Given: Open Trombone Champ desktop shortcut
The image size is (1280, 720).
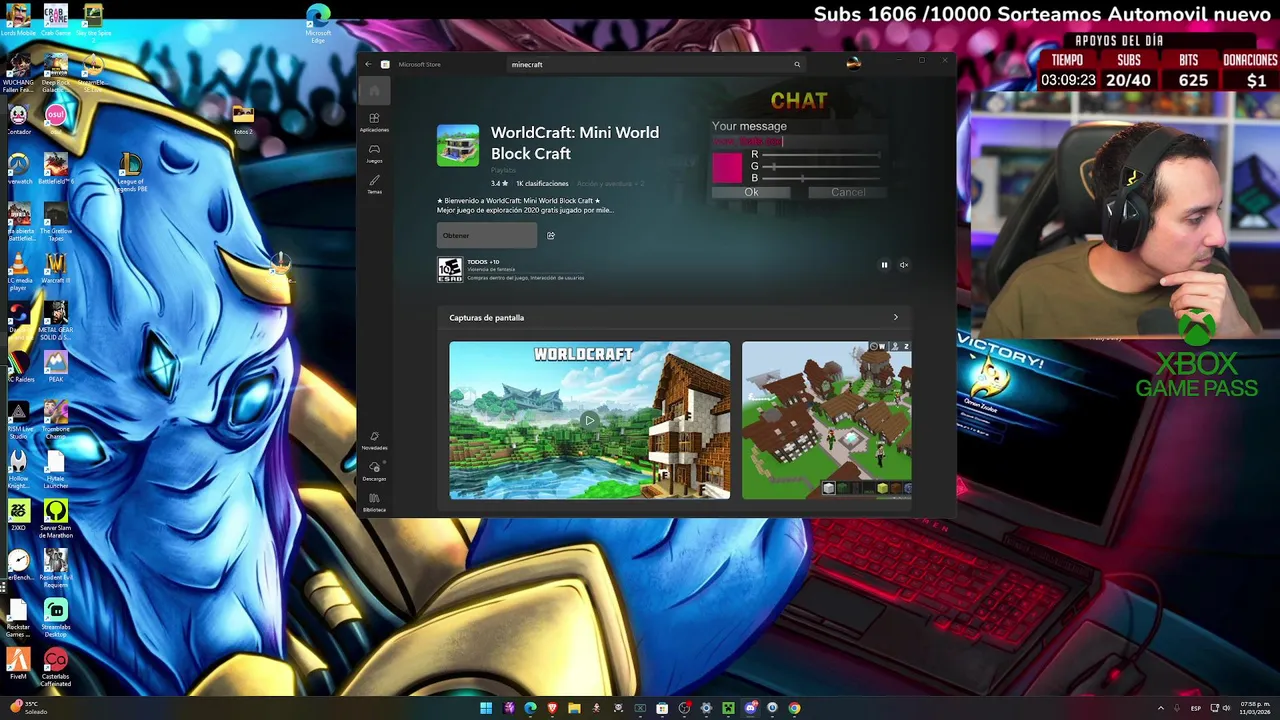Looking at the screenshot, I should coord(56,420).
